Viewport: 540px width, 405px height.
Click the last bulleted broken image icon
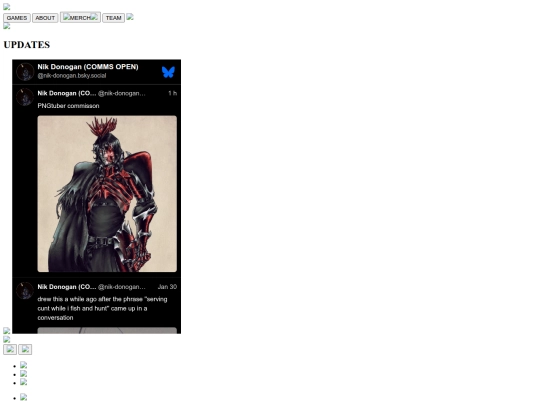[x=23, y=397]
